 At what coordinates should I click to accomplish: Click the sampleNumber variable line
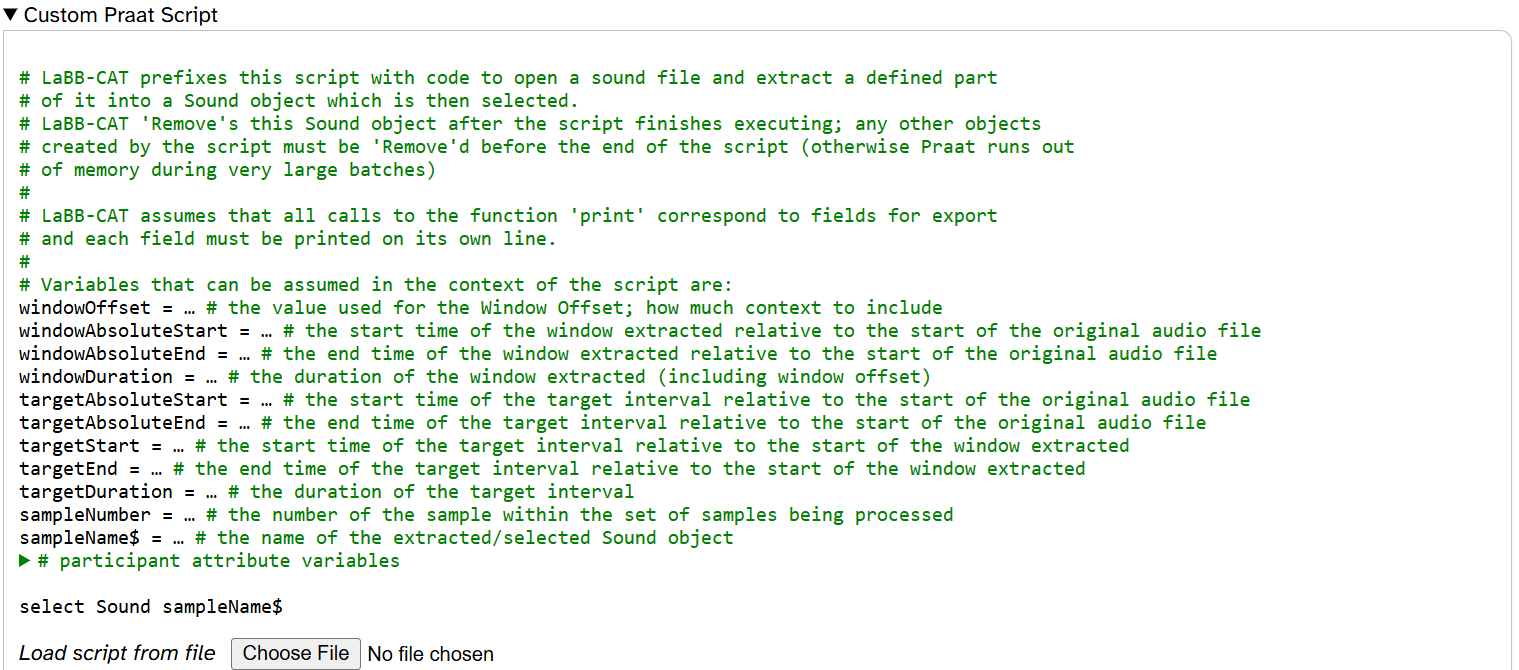[486, 515]
